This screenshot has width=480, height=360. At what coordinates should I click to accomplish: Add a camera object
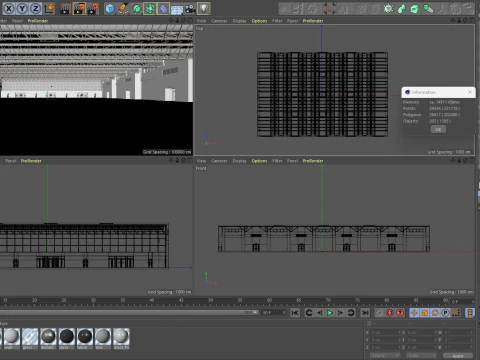pyautogui.click(x=190, y=8)
